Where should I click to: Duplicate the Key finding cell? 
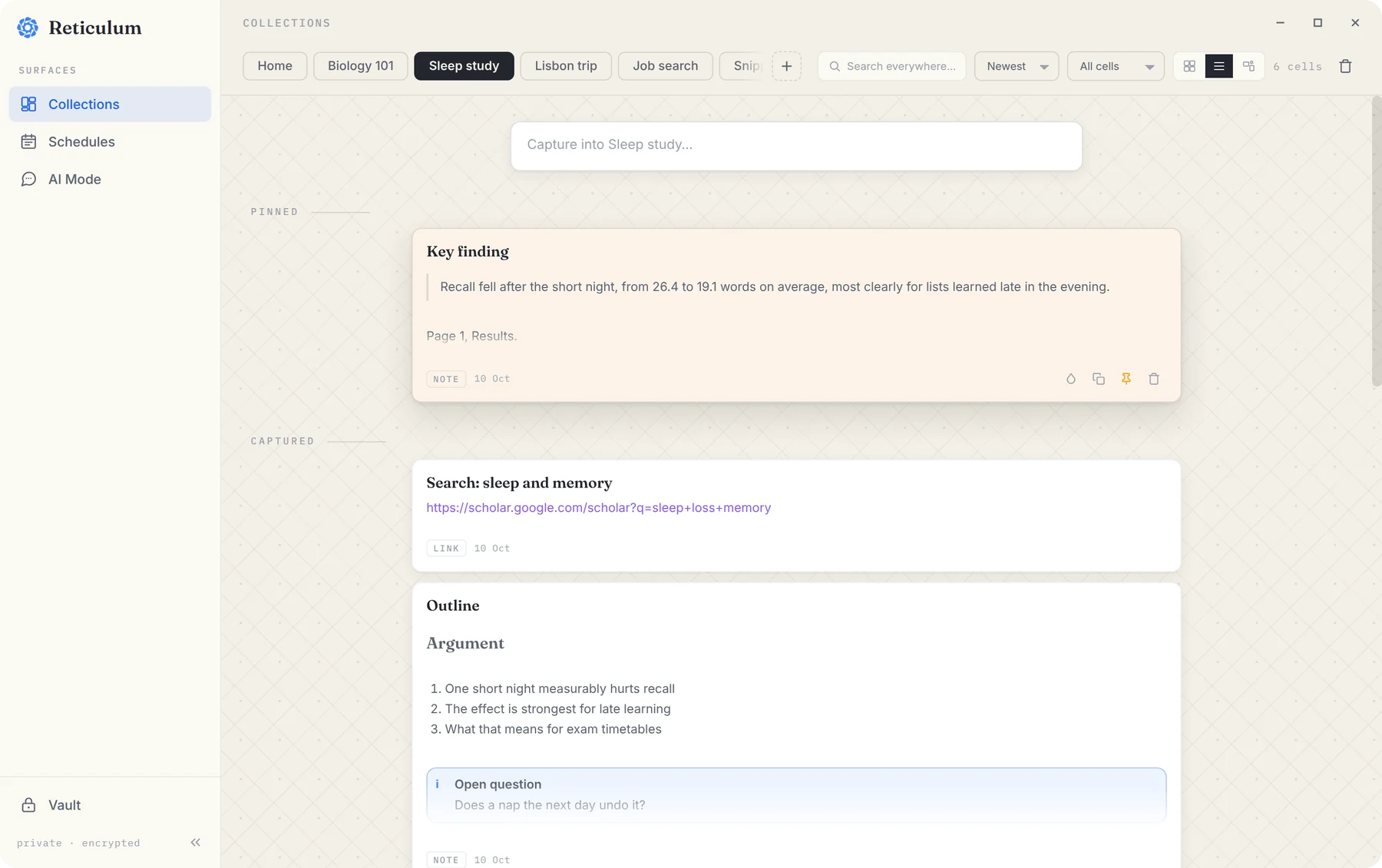tap(1099, 379)
